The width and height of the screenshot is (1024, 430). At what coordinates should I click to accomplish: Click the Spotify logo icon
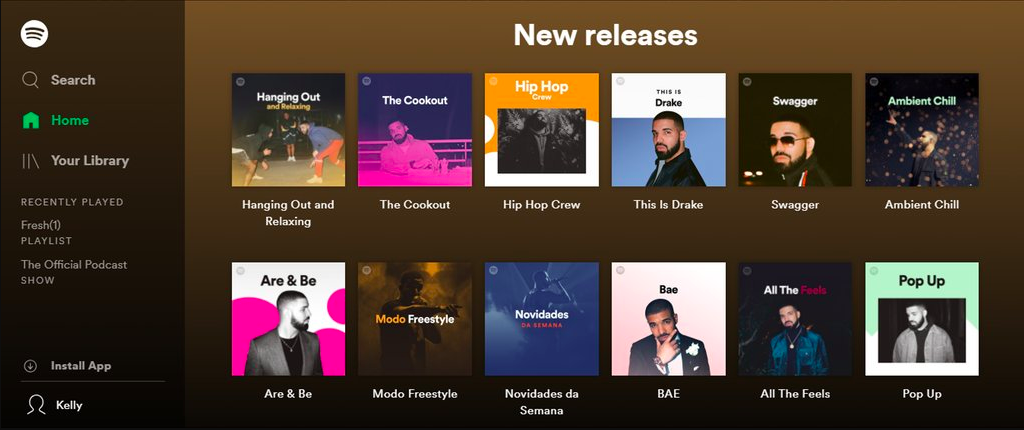pyautogui.click(x=35, y=34)
